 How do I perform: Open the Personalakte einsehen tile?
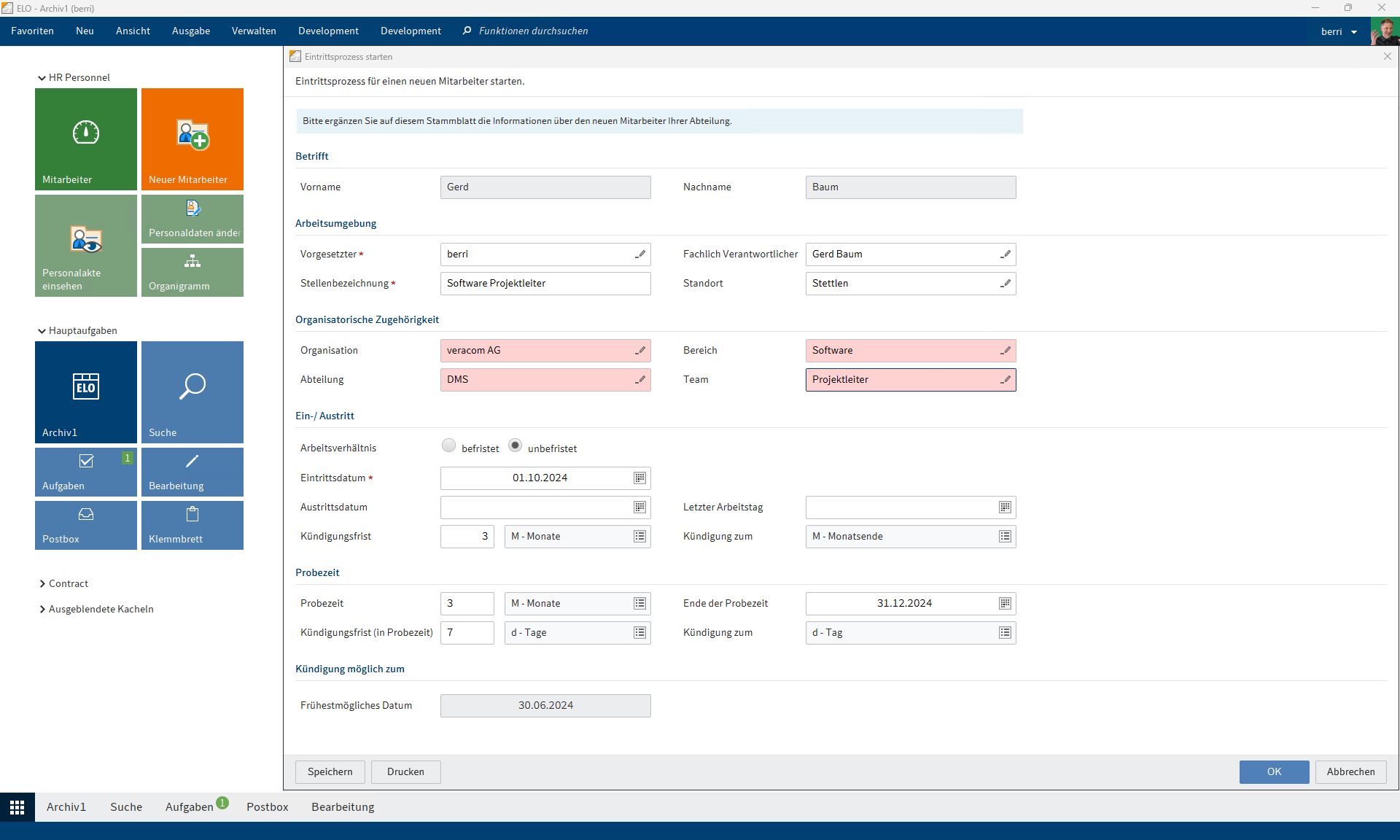[86, 246]
